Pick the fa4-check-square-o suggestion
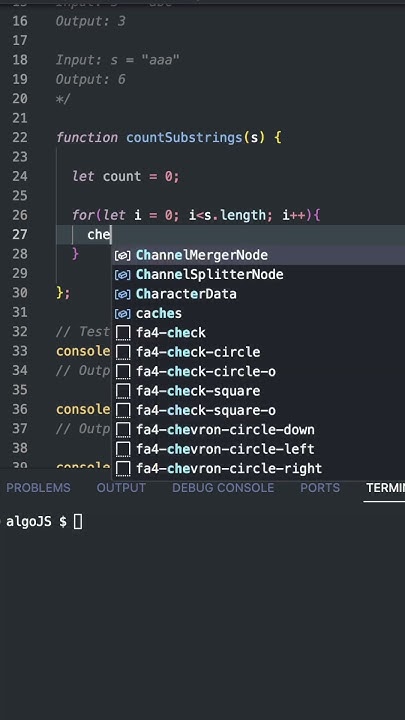Viewport: 405px width, 720px height. pos(259,411)
